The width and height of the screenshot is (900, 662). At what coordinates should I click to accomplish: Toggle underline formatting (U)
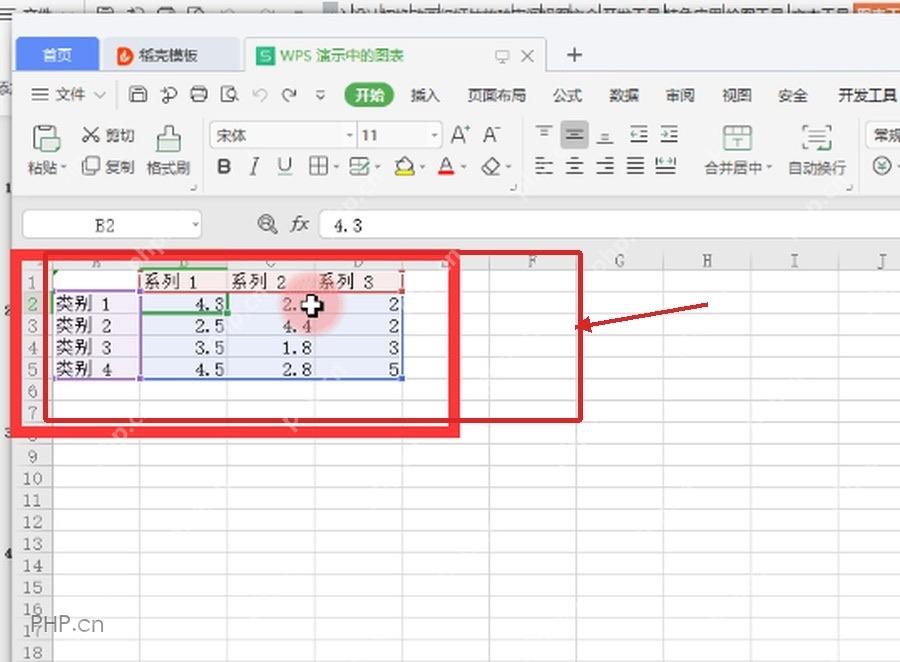click(285, 167)
